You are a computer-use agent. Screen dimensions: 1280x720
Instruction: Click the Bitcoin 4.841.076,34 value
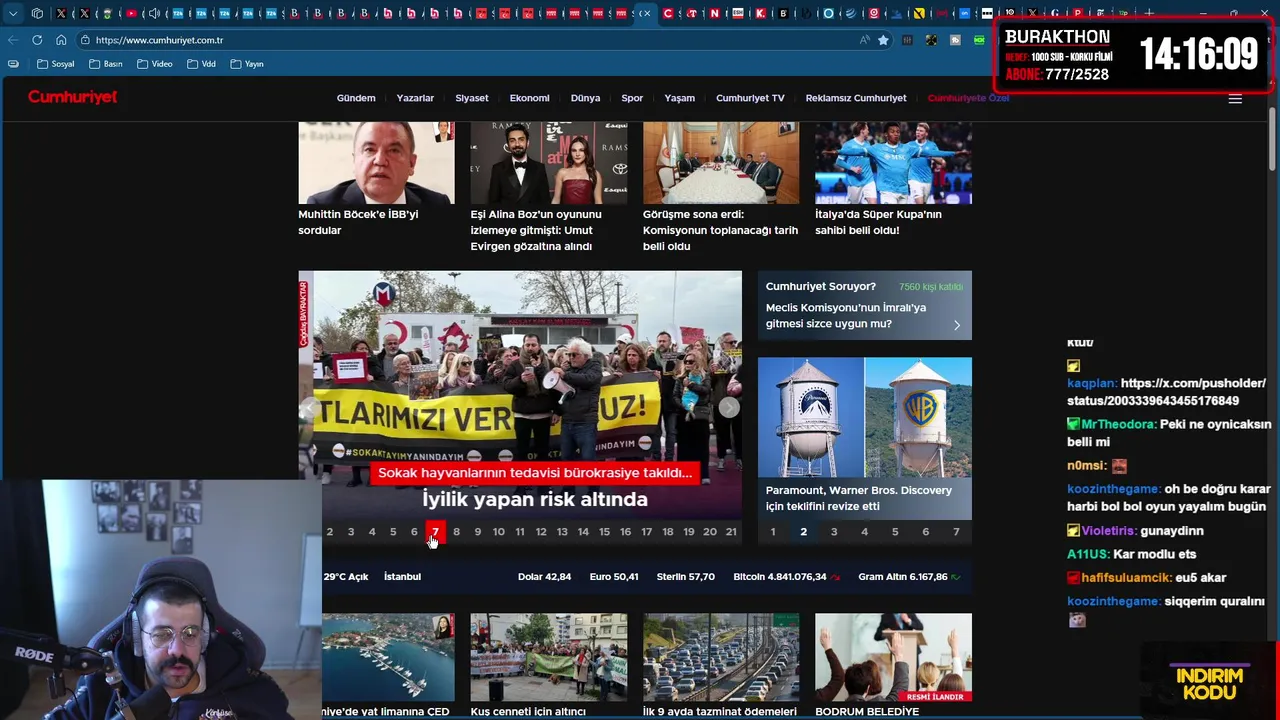click(786, 577)
